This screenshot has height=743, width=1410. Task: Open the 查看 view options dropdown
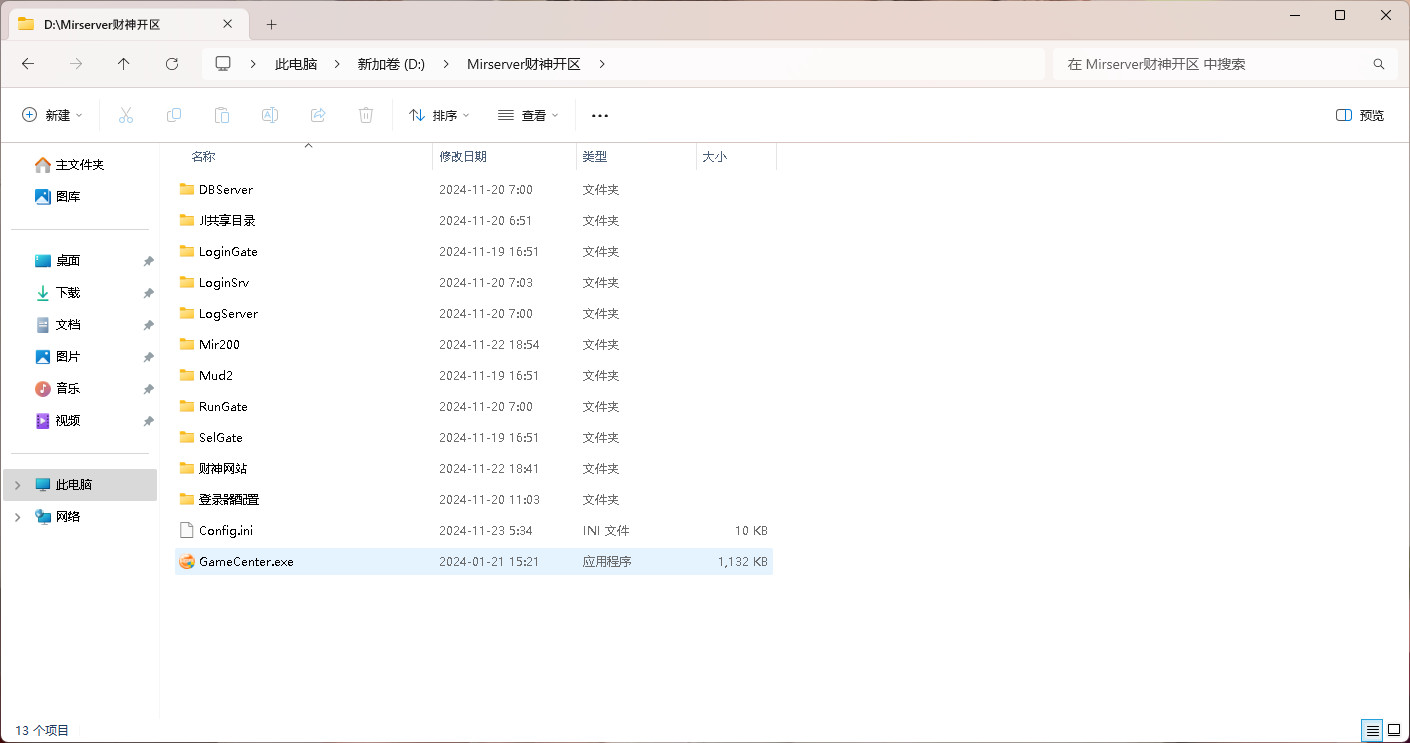tap(528, 115)
